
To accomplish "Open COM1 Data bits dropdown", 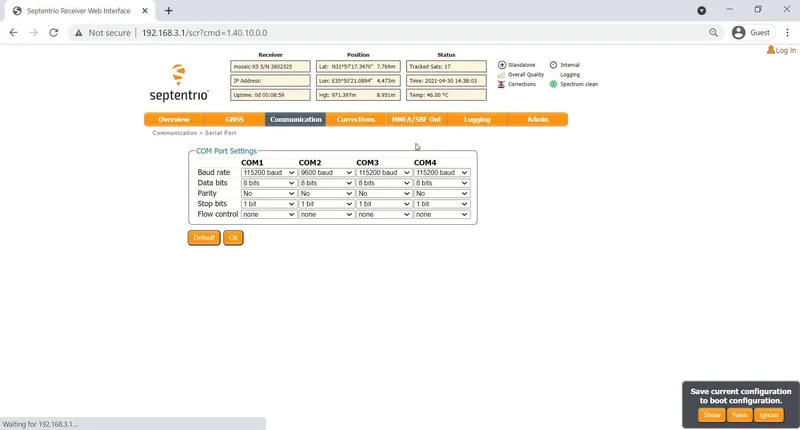I will pos(268,183).
